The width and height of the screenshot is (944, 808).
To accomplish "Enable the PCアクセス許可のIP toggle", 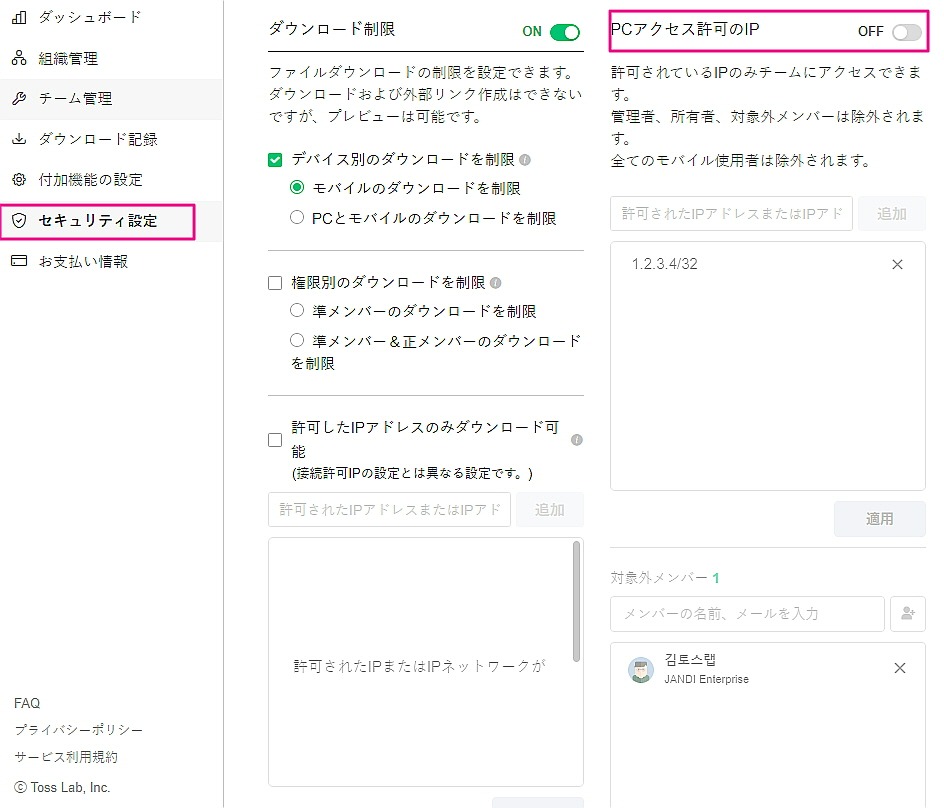I will point(906,32).
